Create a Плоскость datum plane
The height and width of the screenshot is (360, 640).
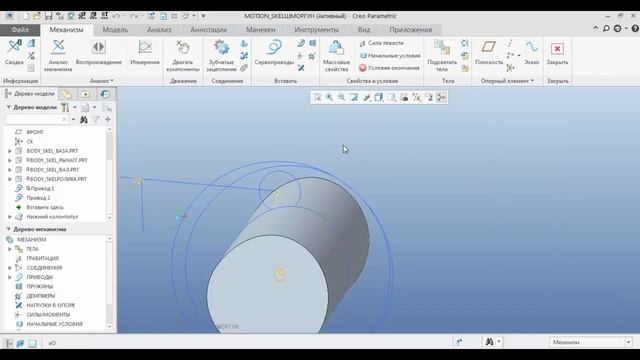coord(489,52)
